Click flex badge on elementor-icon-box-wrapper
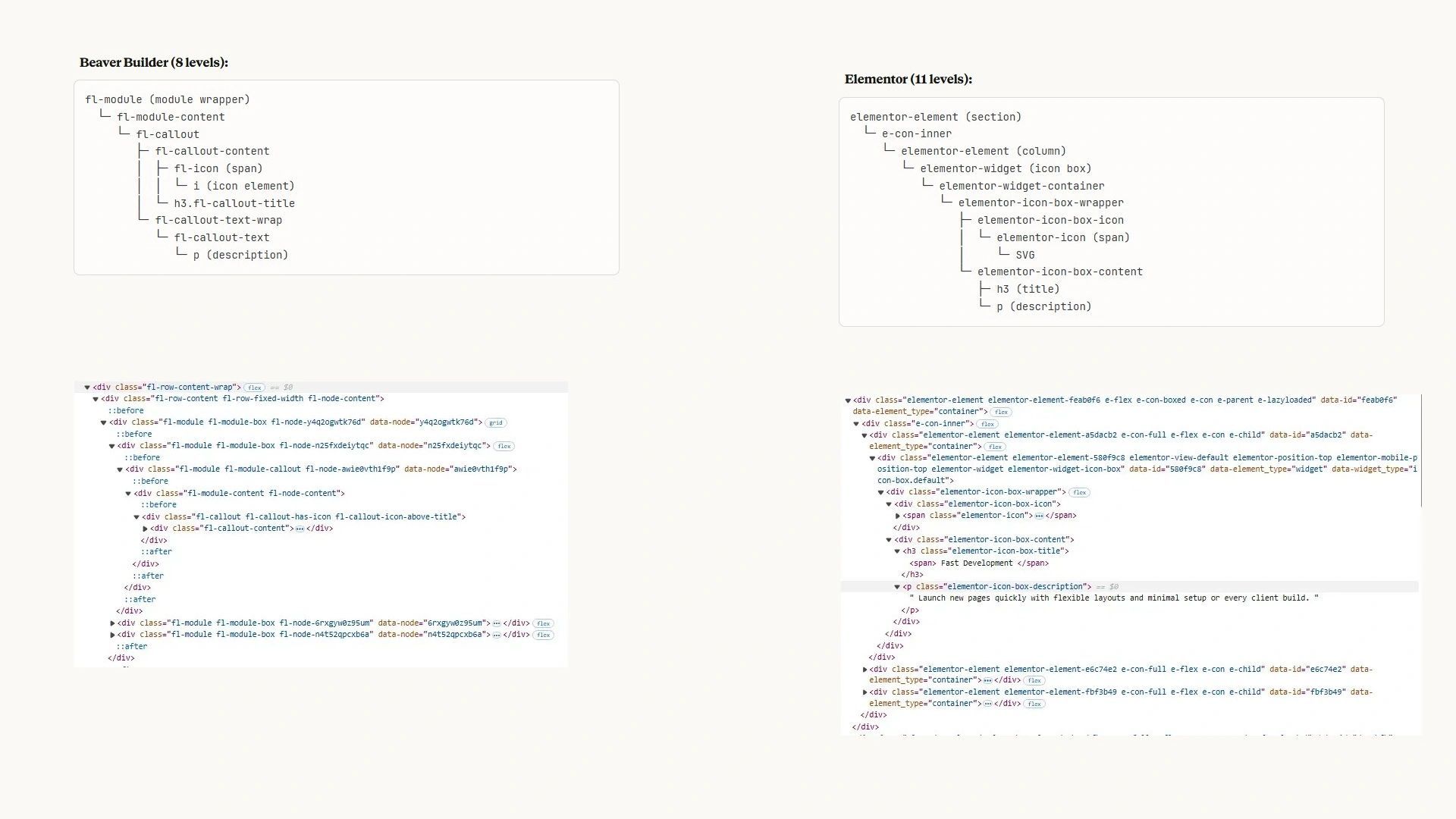The width and height of the screenshot is (1456, 819). (1080, 493)
